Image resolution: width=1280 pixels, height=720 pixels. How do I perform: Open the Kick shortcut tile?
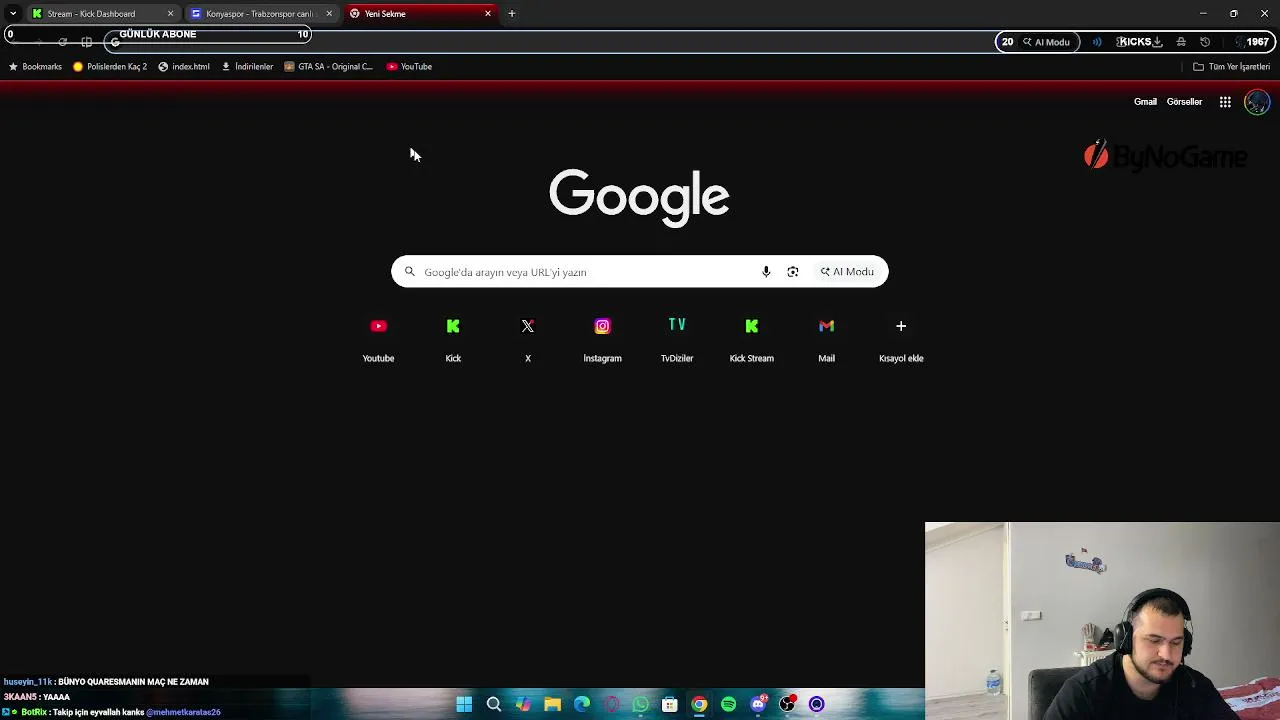tap(453, 339)
